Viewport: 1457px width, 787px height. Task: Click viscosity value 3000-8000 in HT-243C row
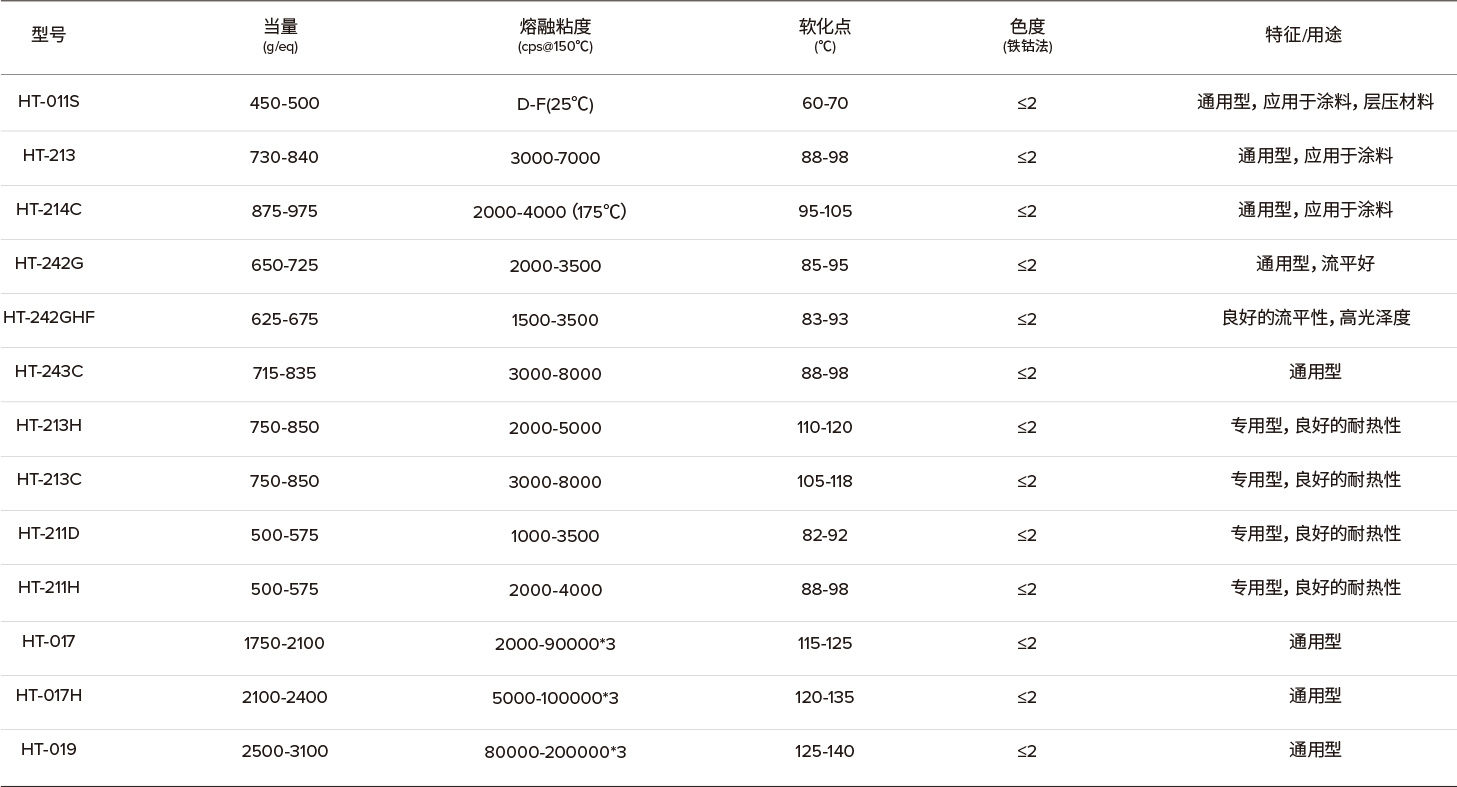coord(555,374)
